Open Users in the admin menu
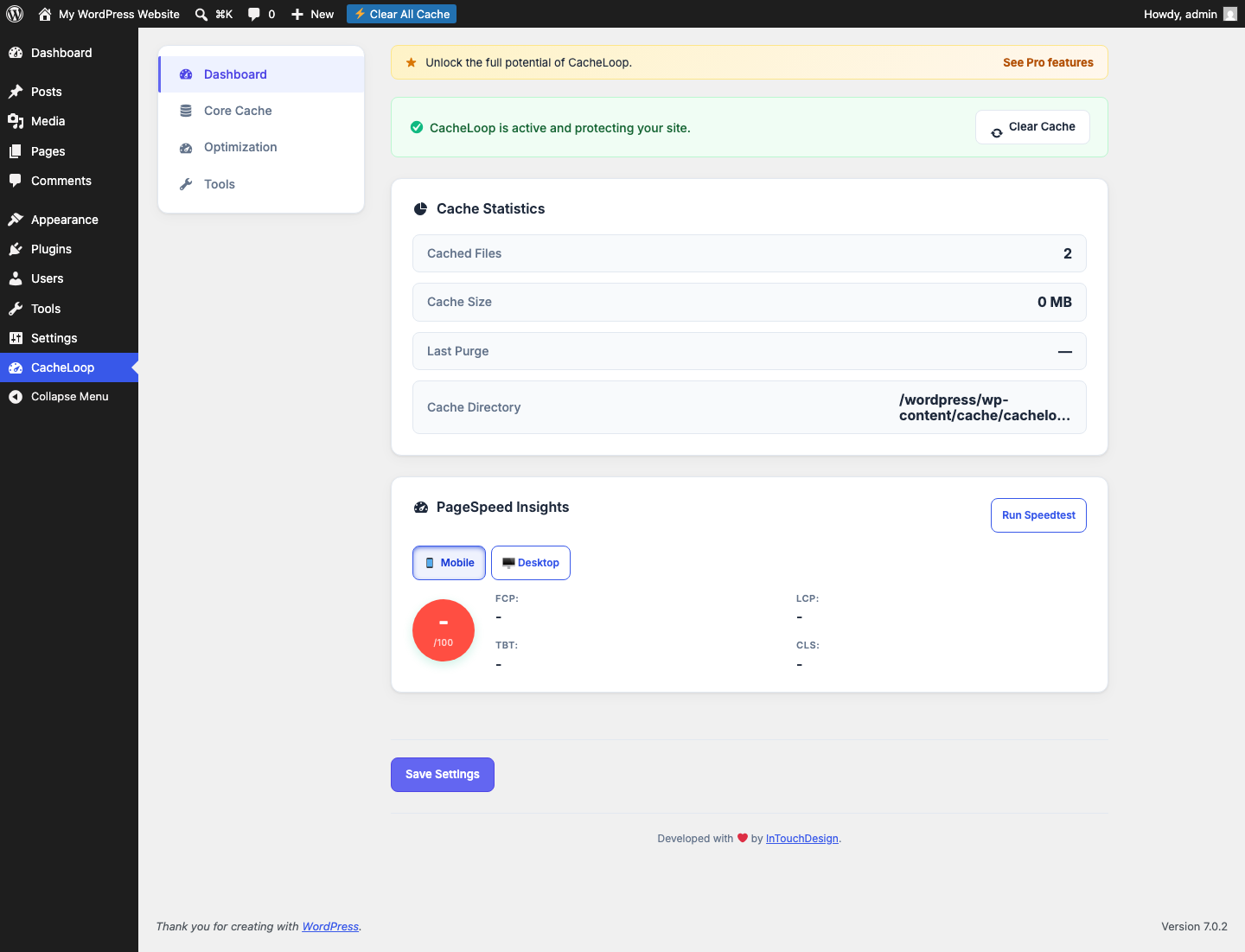This screenshot has width=1245, height=952. click(69, 278)
